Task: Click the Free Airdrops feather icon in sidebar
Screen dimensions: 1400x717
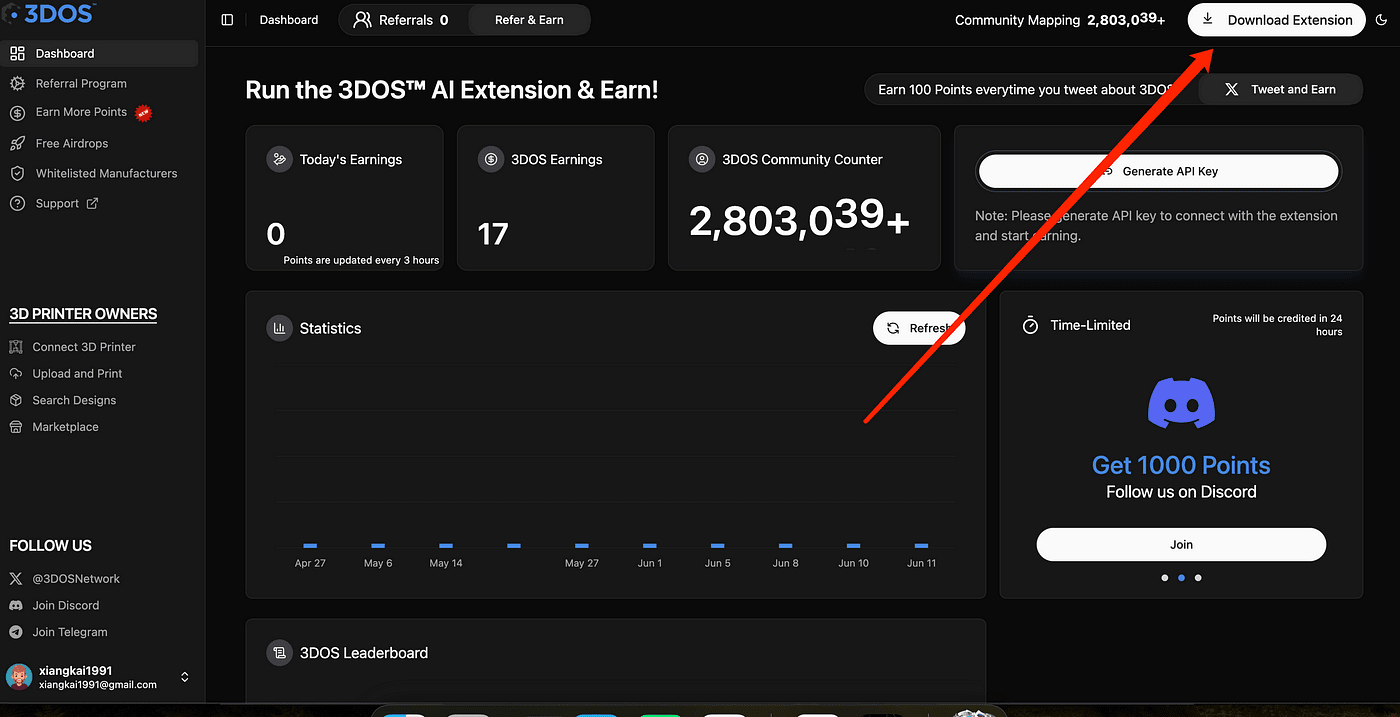Action: (19, 143)
